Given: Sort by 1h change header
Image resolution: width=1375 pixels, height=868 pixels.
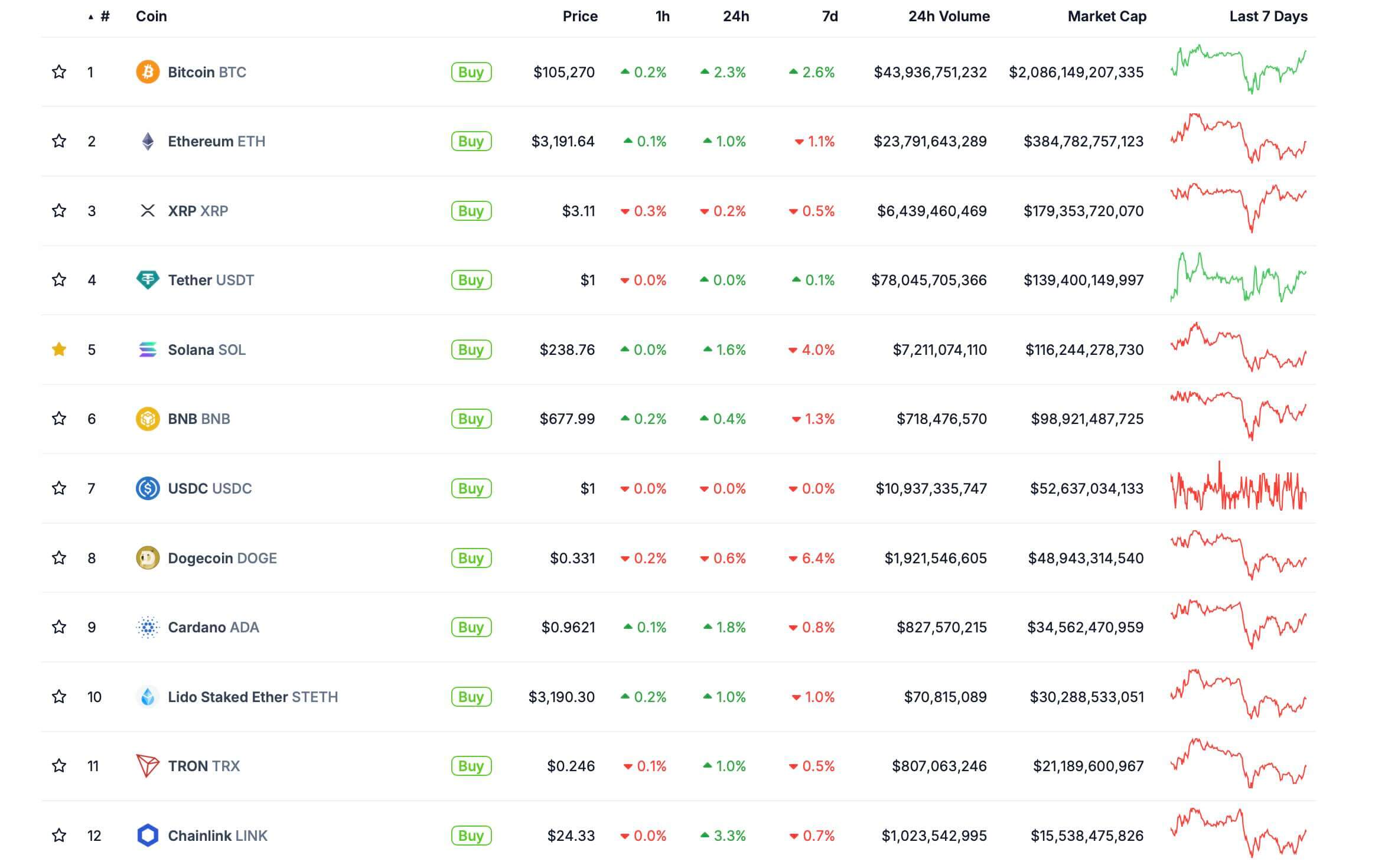Looking at the screenshot, I should point(663,17).
